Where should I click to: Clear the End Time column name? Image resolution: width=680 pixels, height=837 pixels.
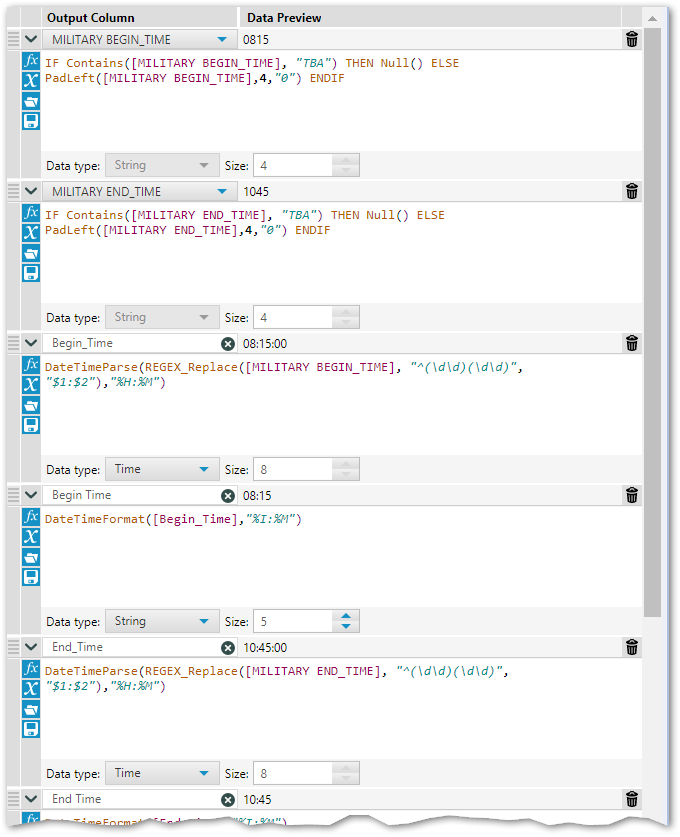(x=227, y=799)
